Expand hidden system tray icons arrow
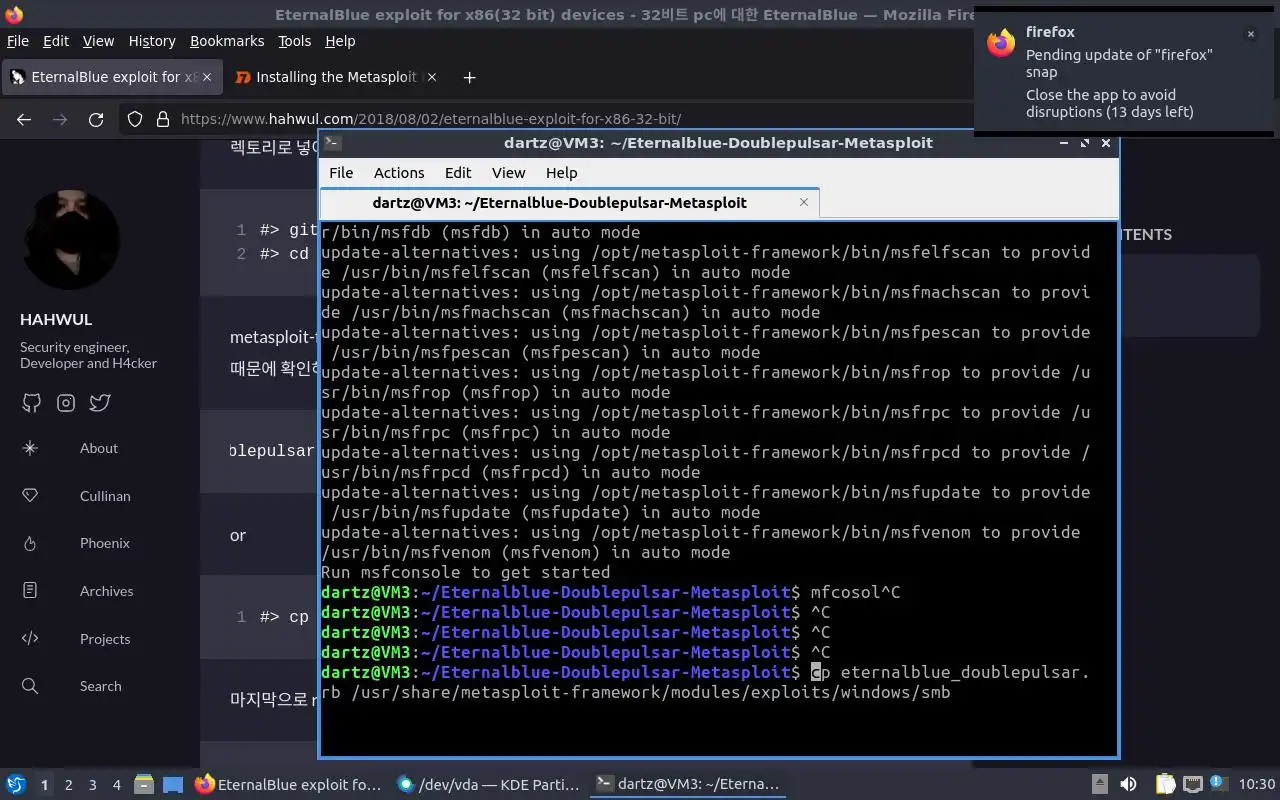 point(1099,785)
